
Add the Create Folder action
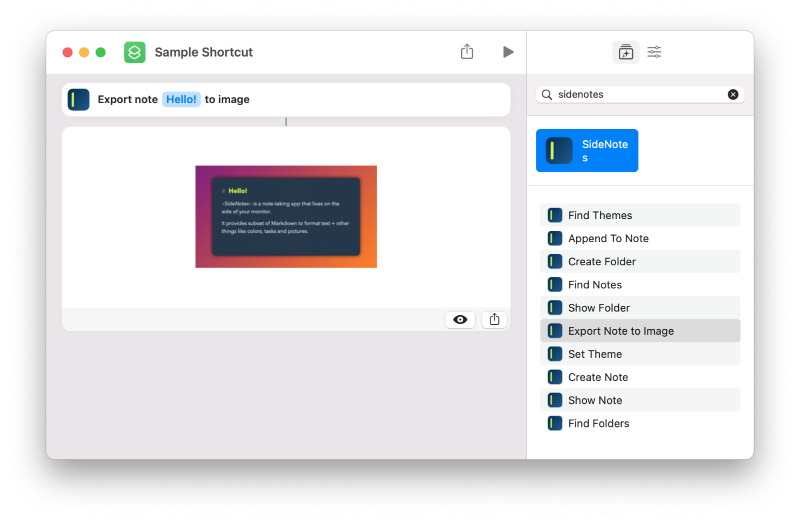(x=640, y=261)
